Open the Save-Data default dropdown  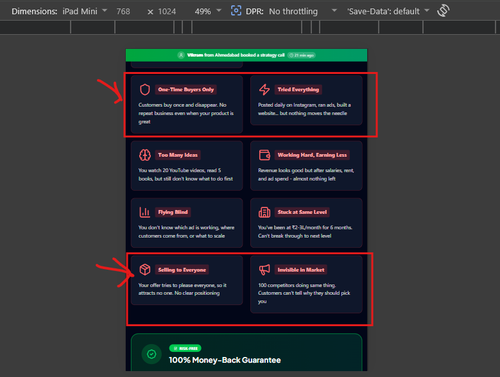388,11
